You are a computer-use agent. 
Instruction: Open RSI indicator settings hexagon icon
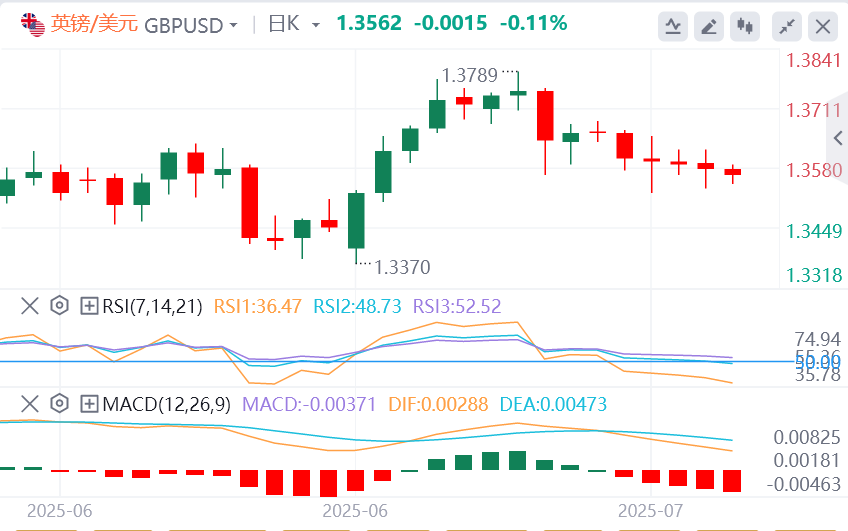(59, 306)
